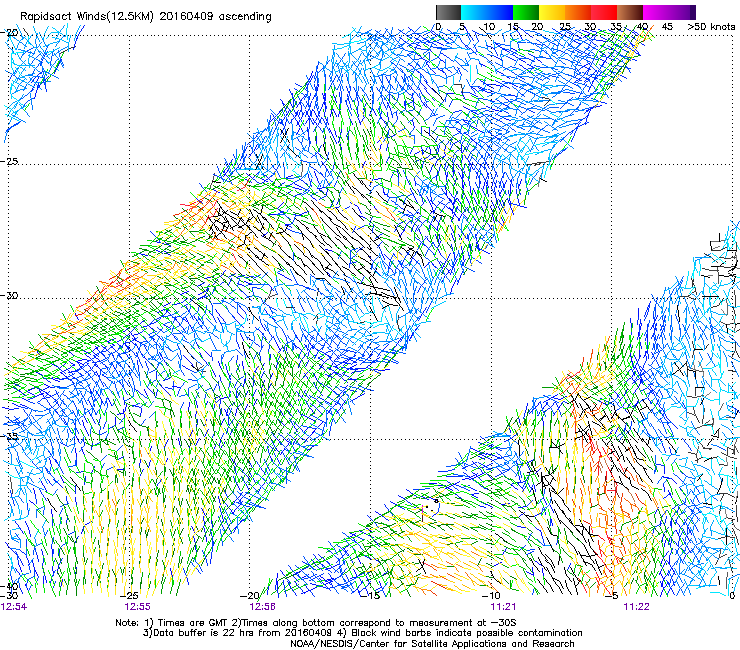The height and width of the screenshot is (650, 740).
Task: Click the legend label '45'
Action: pos(667,27)
